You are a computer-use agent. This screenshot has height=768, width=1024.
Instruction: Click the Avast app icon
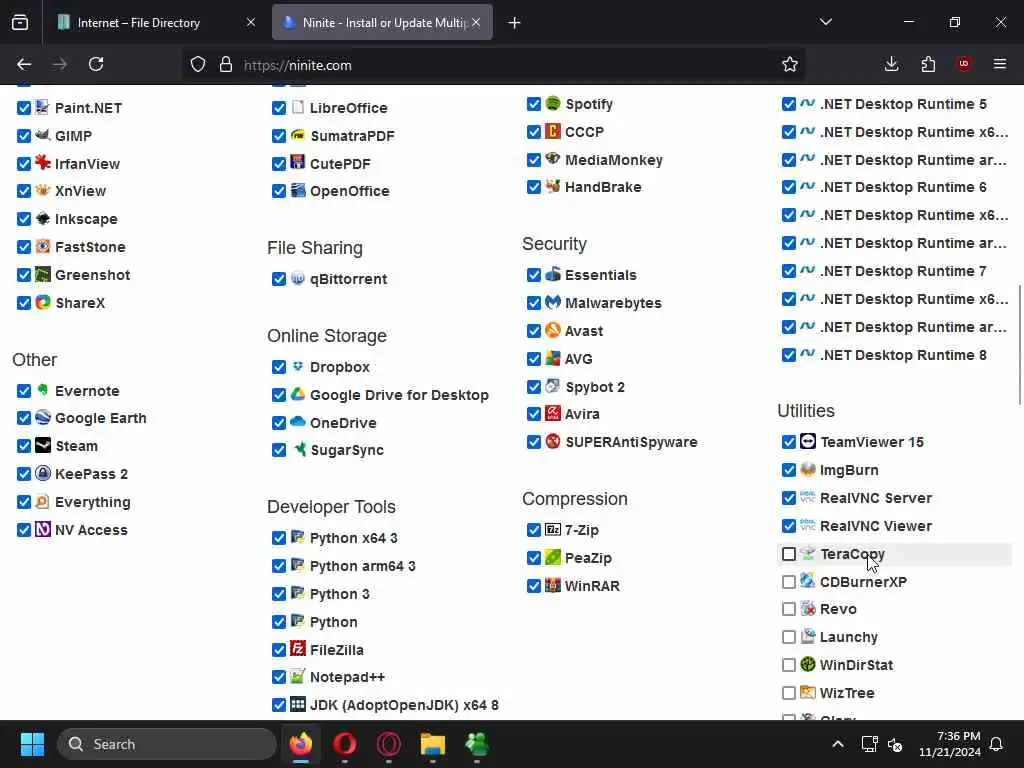[x=552, y=330]
